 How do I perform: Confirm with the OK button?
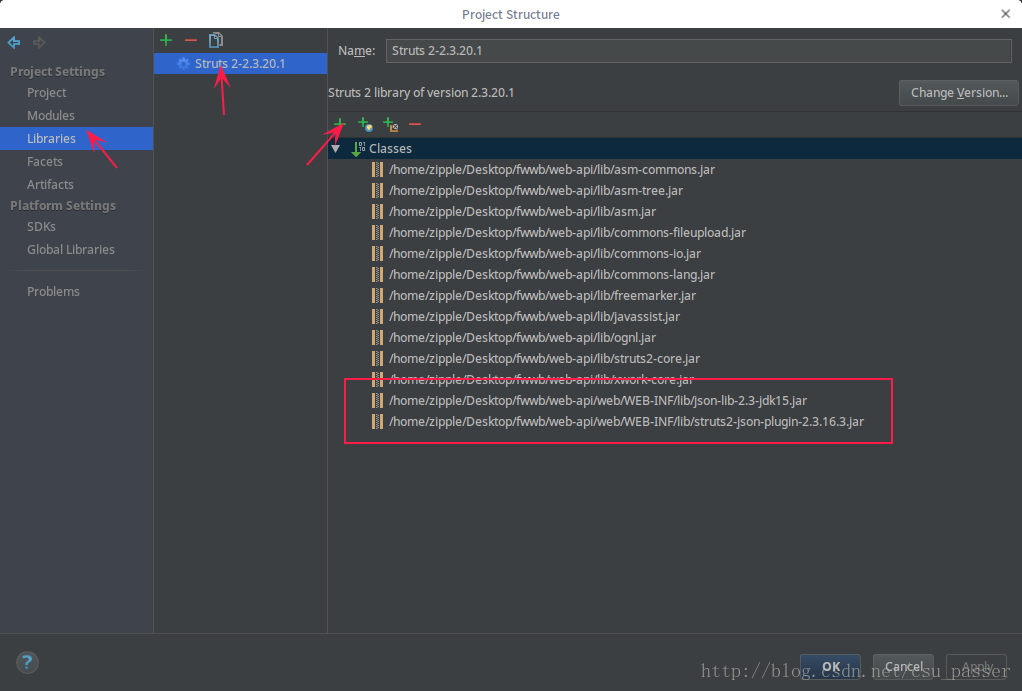pos(830,666)
